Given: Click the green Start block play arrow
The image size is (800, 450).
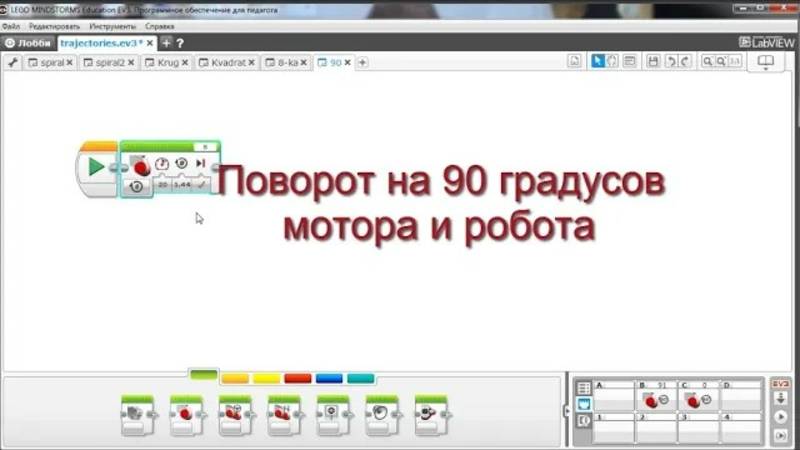Looking at the screenshot, I should click(x=96, y=166).
